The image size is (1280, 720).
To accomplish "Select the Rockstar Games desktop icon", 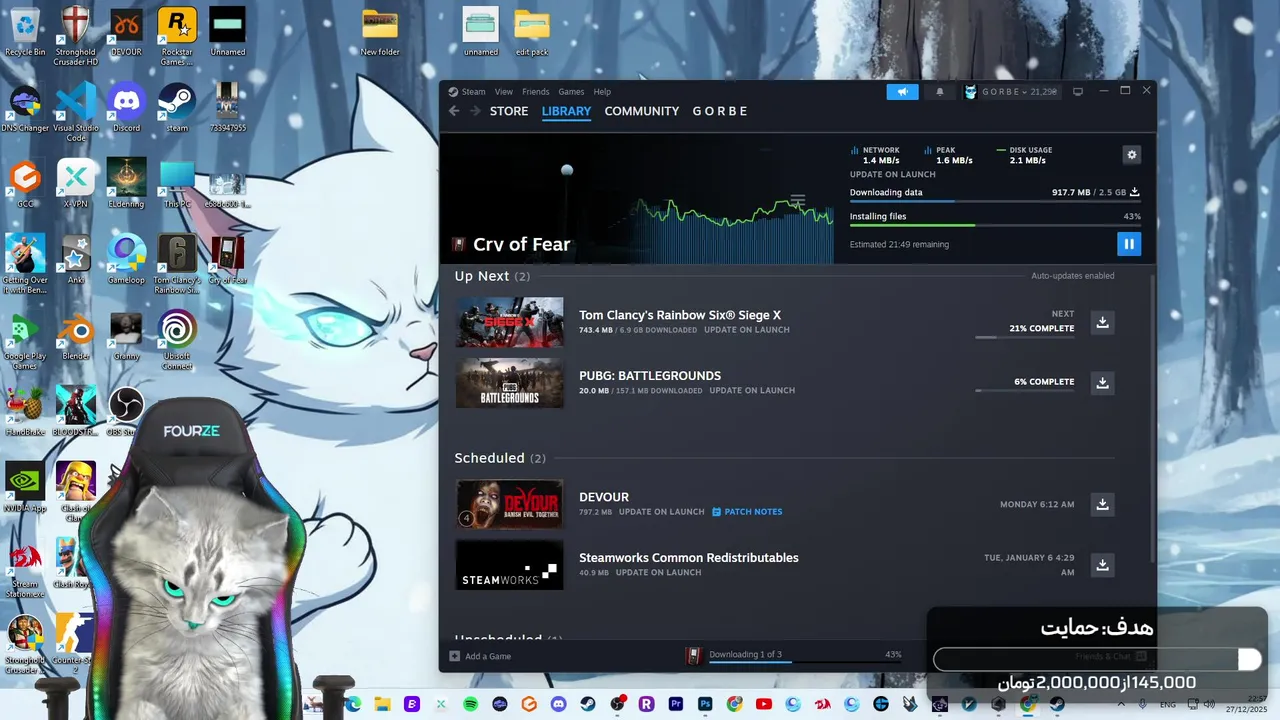I will [177, 36].
